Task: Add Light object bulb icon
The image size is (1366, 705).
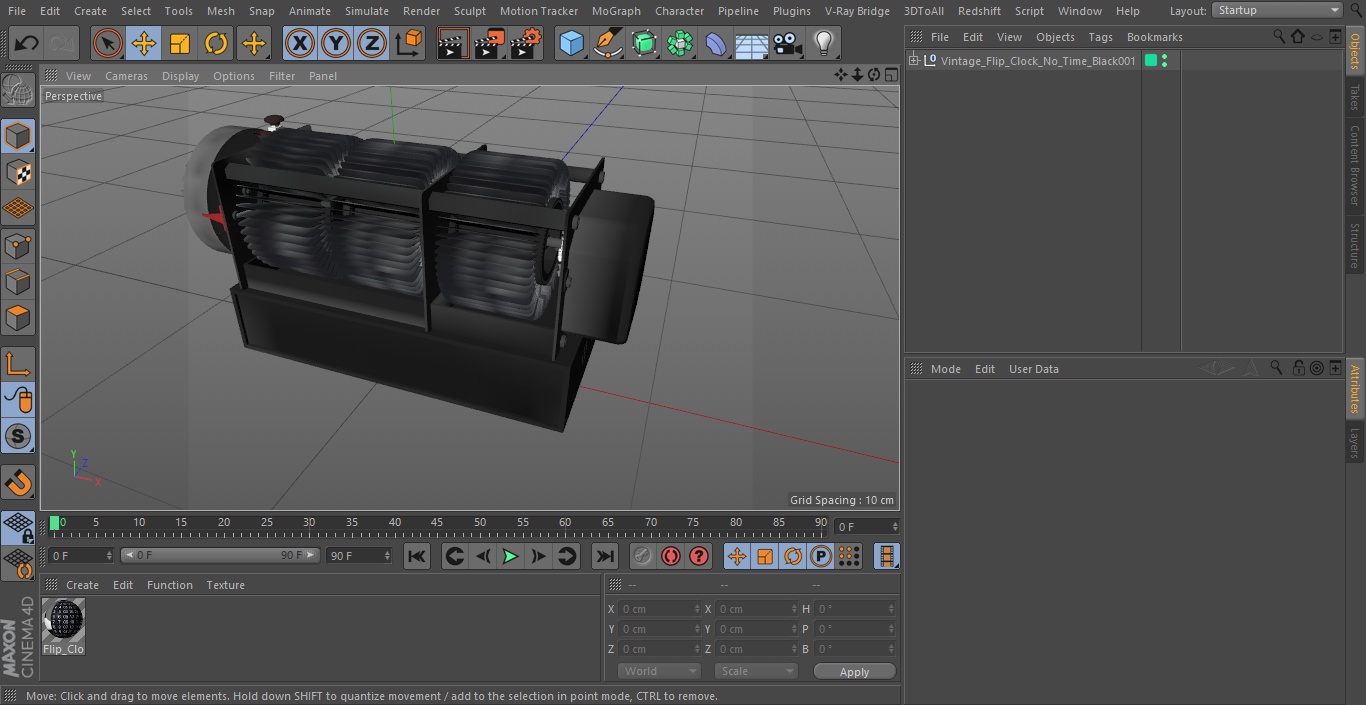Action: pyautogui.click(x=824, y=43)
